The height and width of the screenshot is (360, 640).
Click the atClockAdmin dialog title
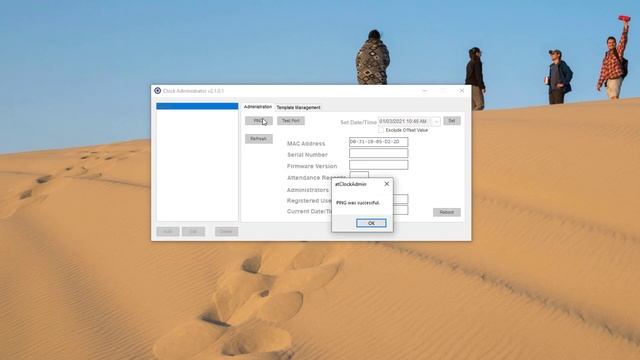coord(351,184)
